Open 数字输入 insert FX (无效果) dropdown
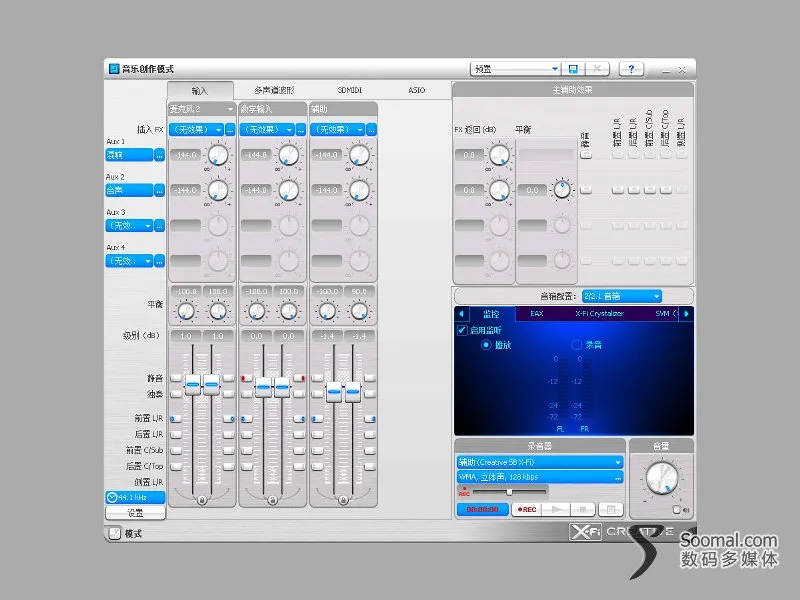The image size is (800, 600). (267, 130)
